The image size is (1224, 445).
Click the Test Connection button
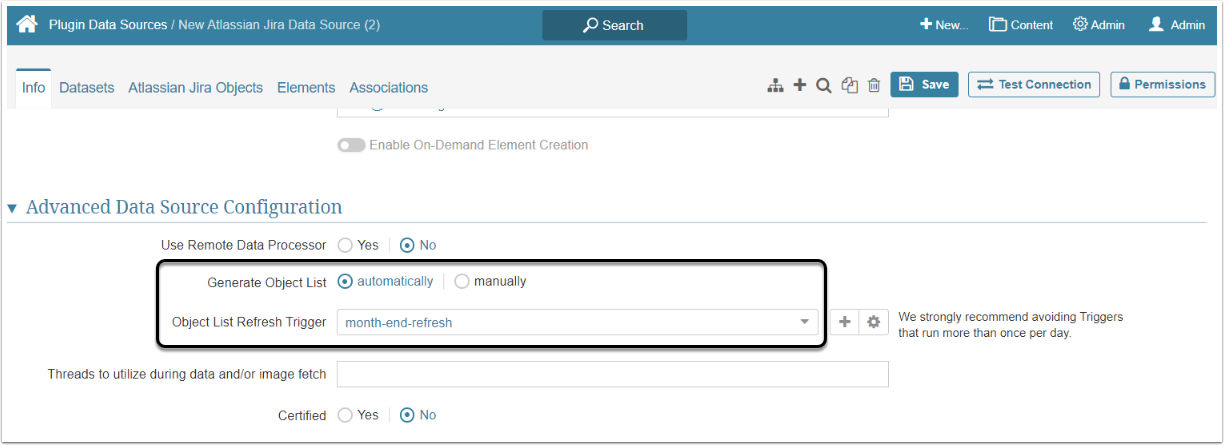[1034, 85]
